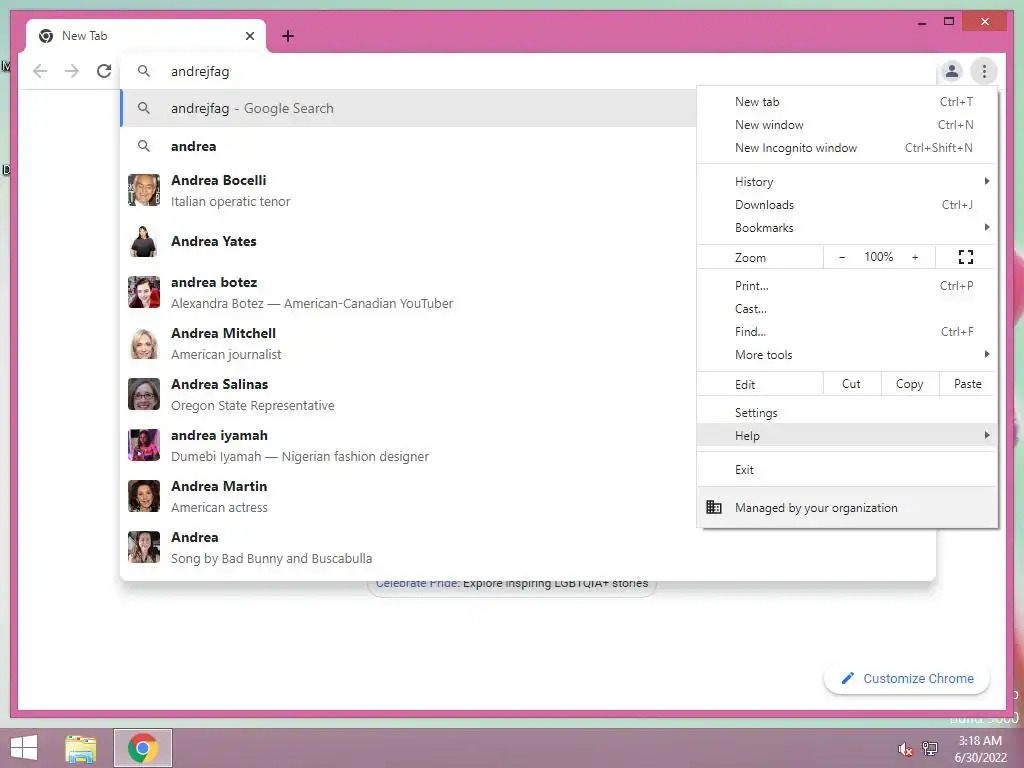Click Andrea Martin thumbnail photo
This screenshot has width=1024, height=768.
tap(144, 496)
